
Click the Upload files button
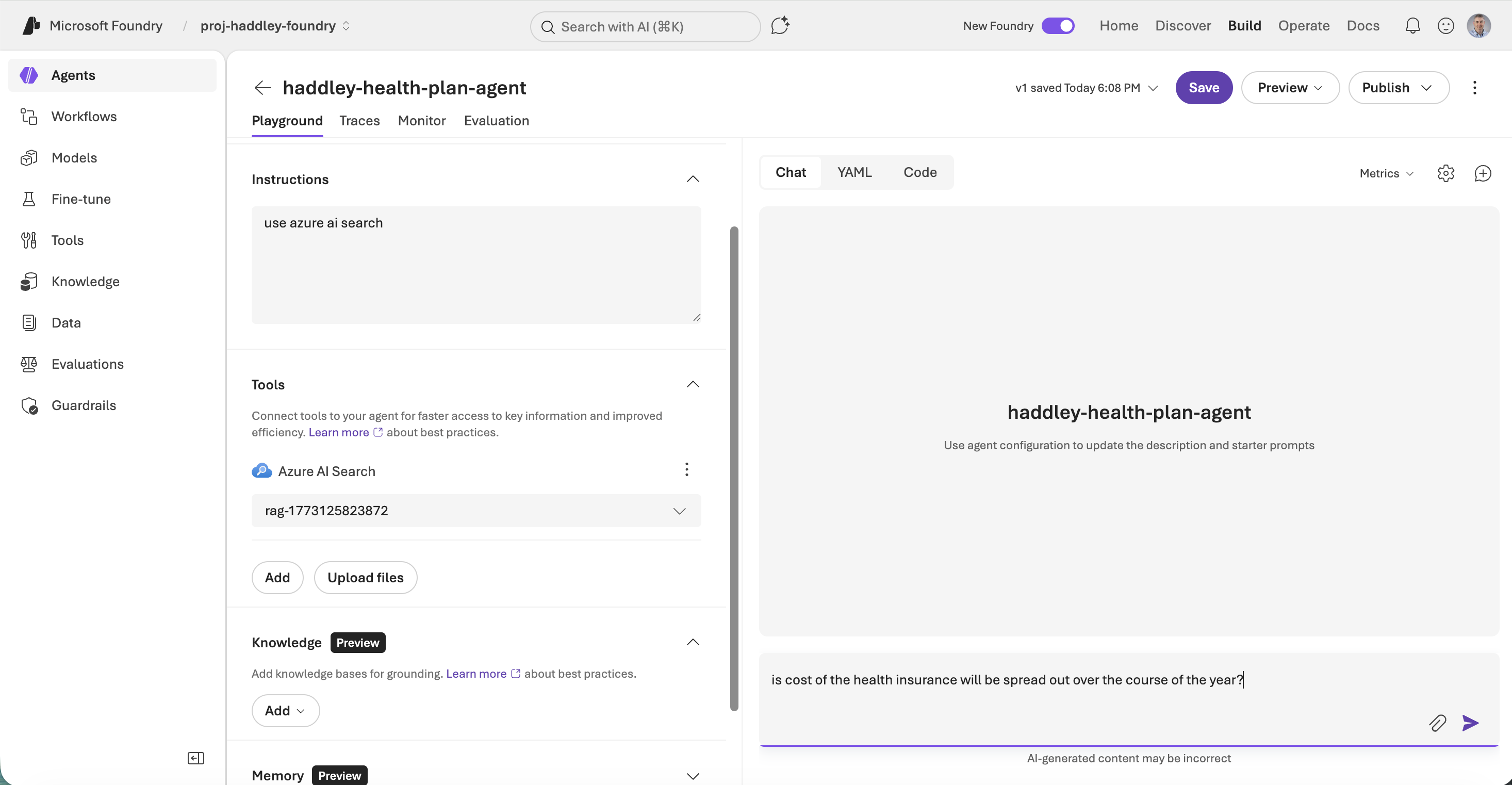tap(365, 577)
